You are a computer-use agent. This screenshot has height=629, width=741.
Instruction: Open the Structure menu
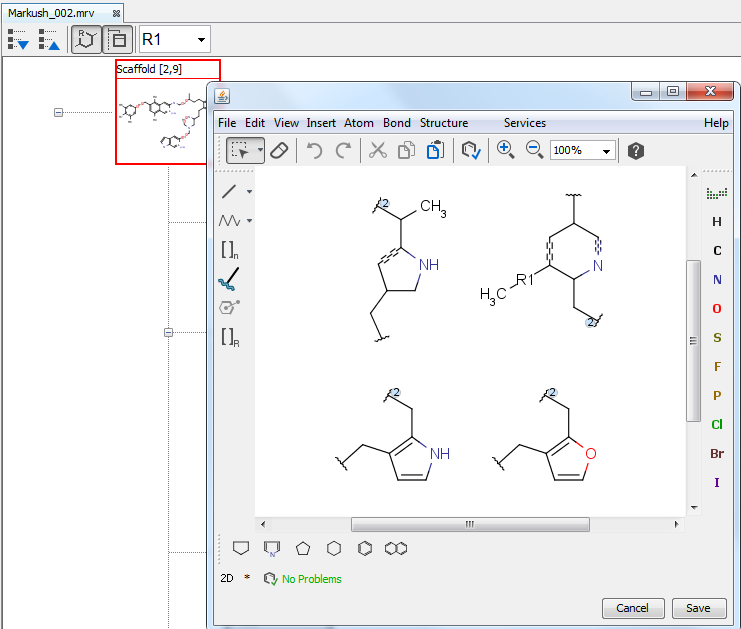[444, 123]
